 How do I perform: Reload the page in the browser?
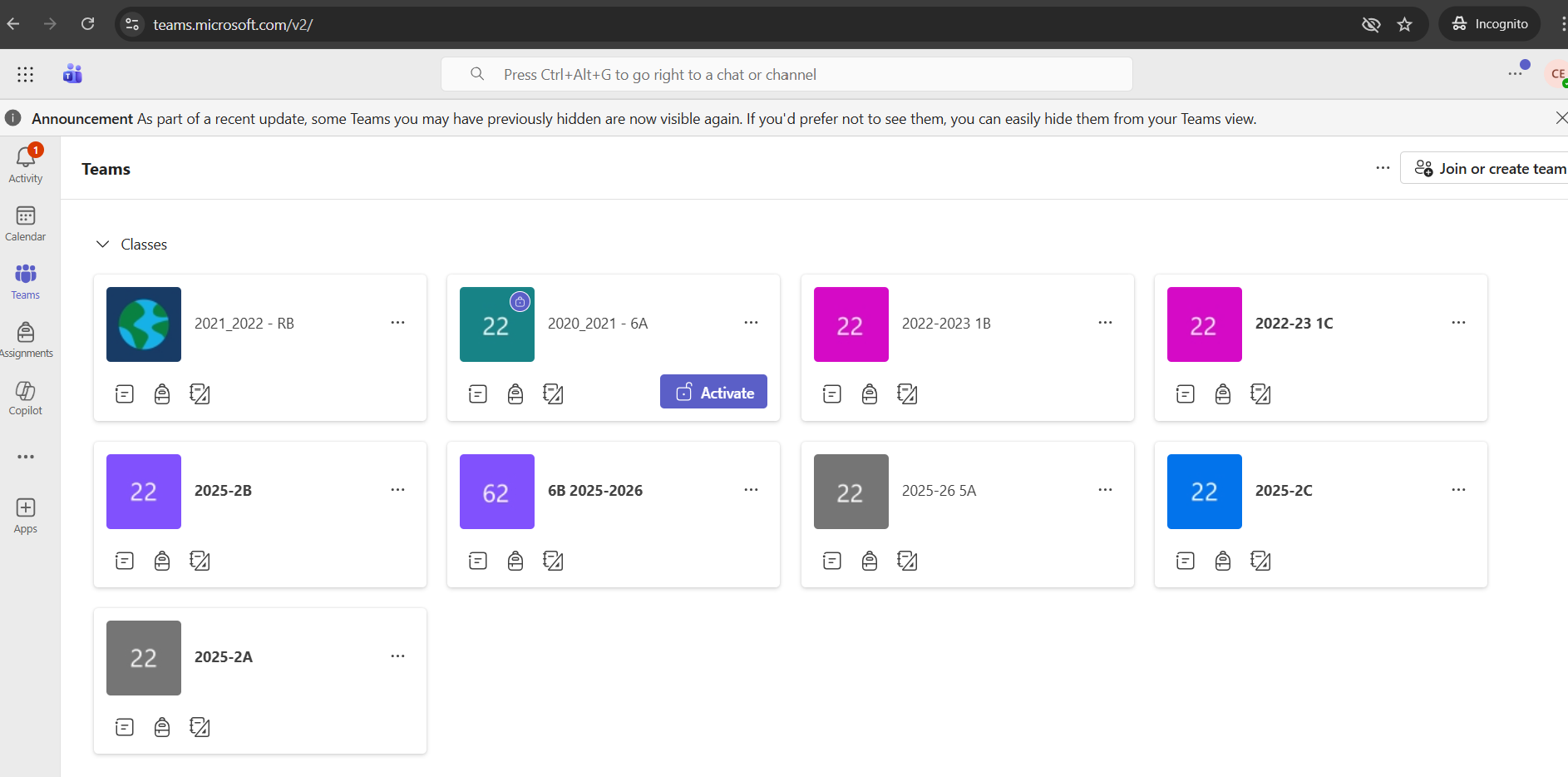click(x=88, y=24)
